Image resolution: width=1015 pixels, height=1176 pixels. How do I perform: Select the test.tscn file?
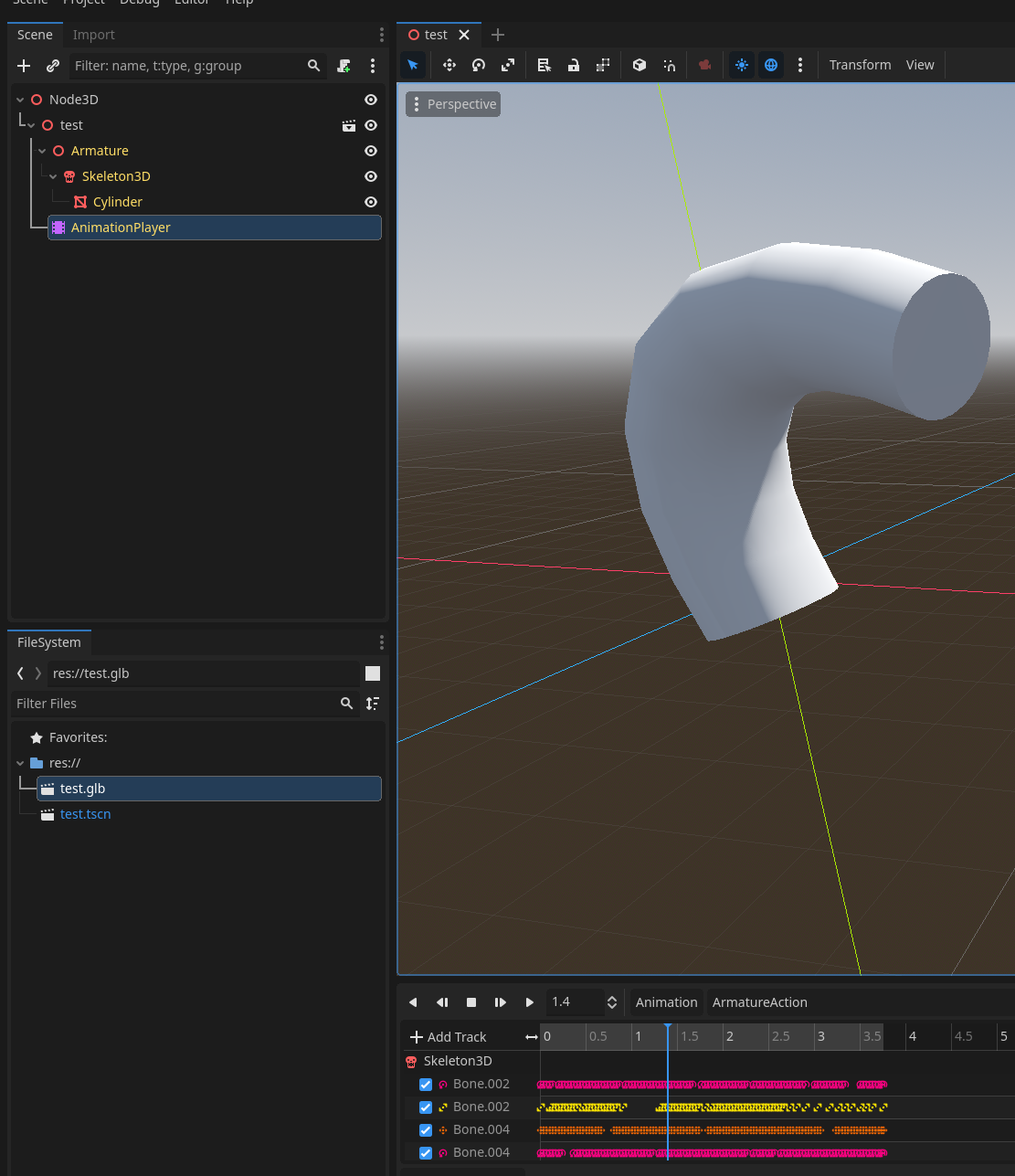point(85,813)
